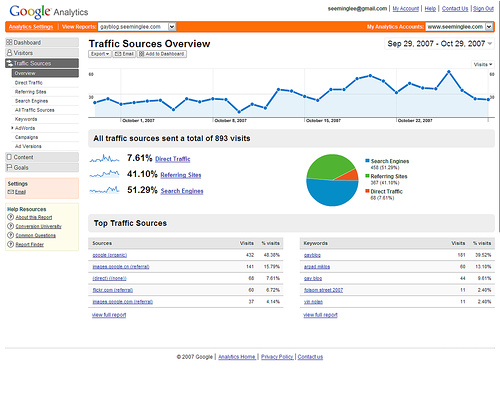The height and width of the screenshot is (395, 500).
Task: Open the My Analytics Accounts dropdown
Action: tap(459, 27)
